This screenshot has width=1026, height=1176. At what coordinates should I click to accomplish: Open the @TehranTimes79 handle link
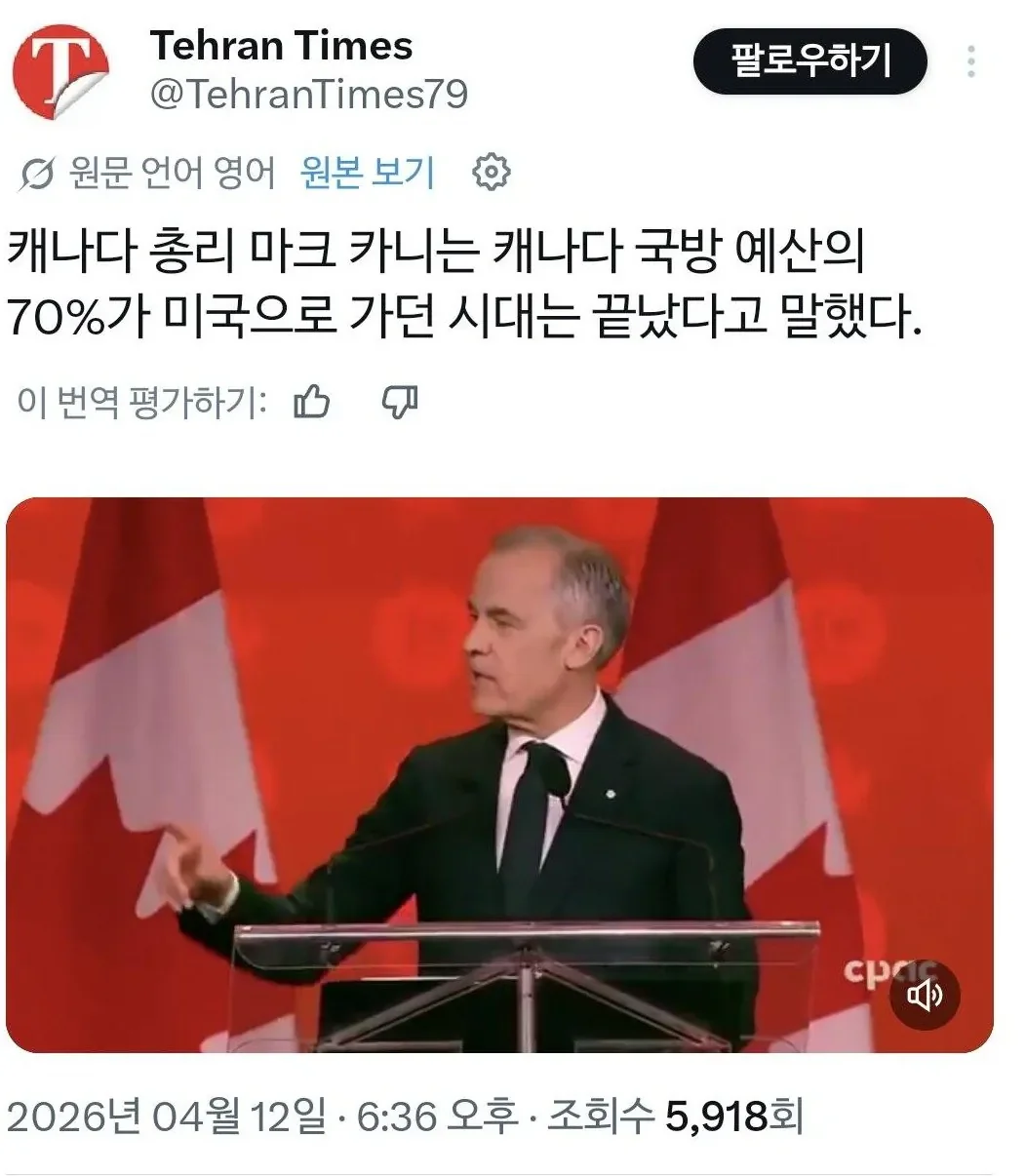(x=308, y=96)
